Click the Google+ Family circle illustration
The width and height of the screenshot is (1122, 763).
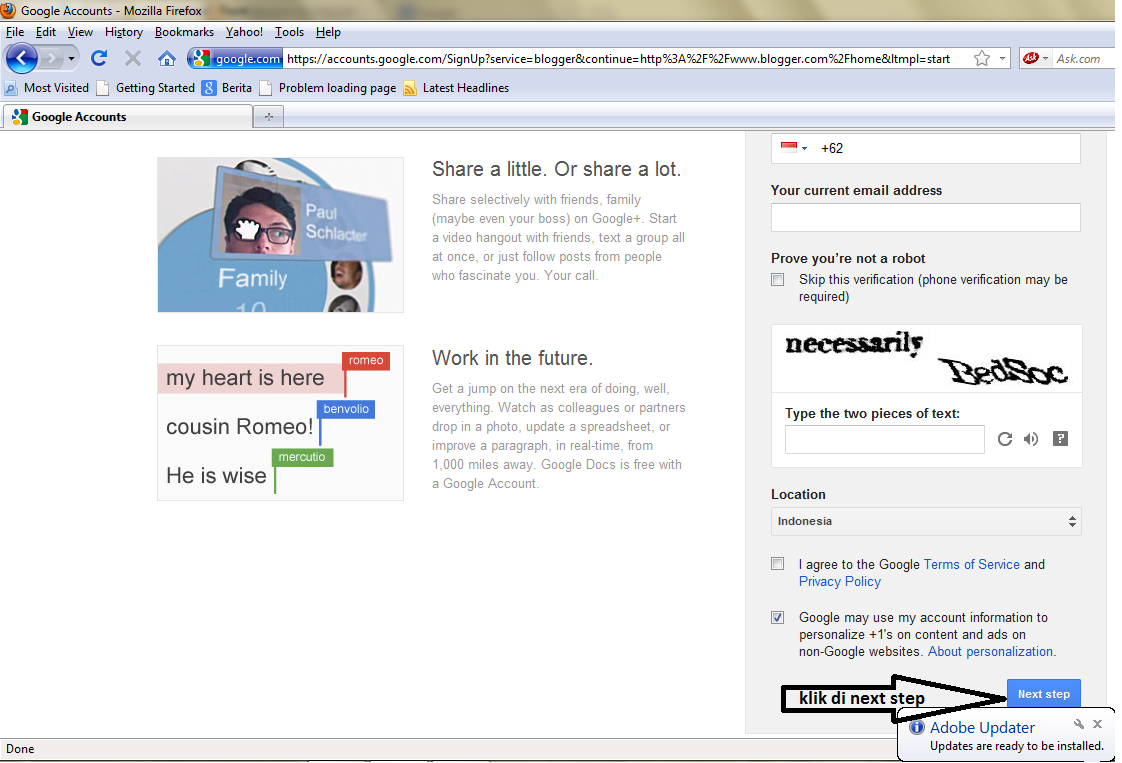(280, 235)
